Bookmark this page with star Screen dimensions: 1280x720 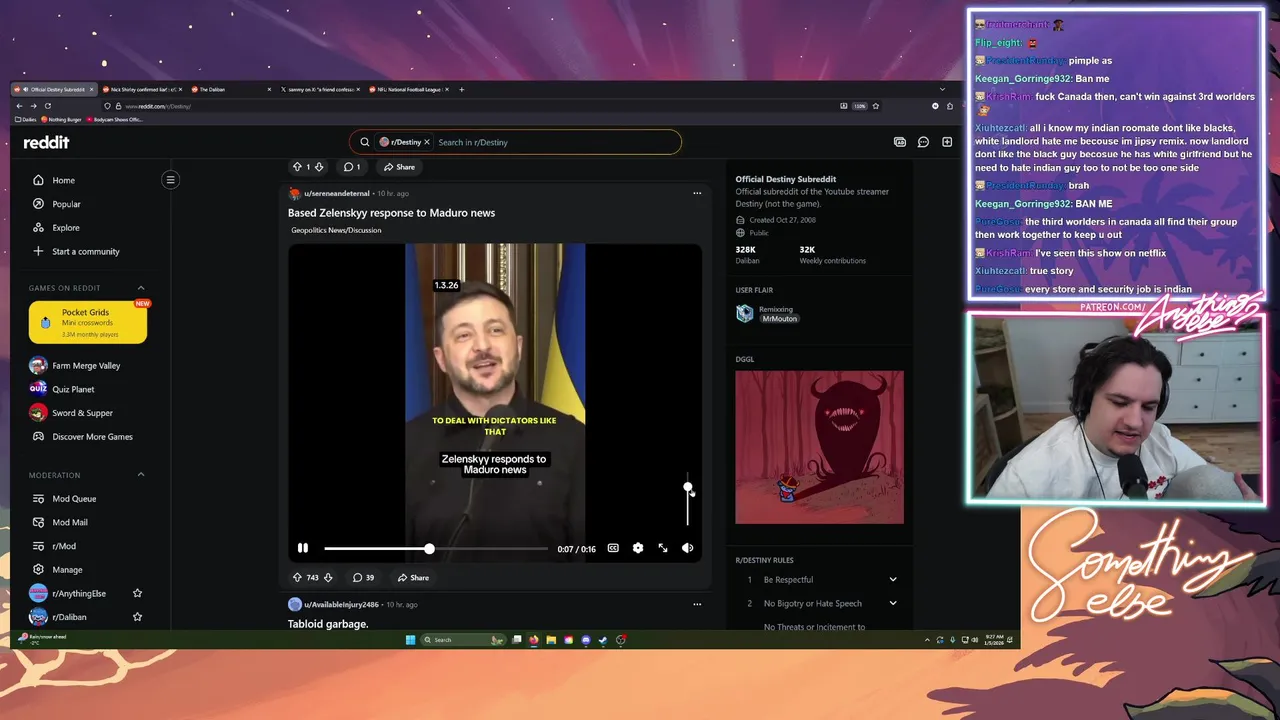(876, 106)
